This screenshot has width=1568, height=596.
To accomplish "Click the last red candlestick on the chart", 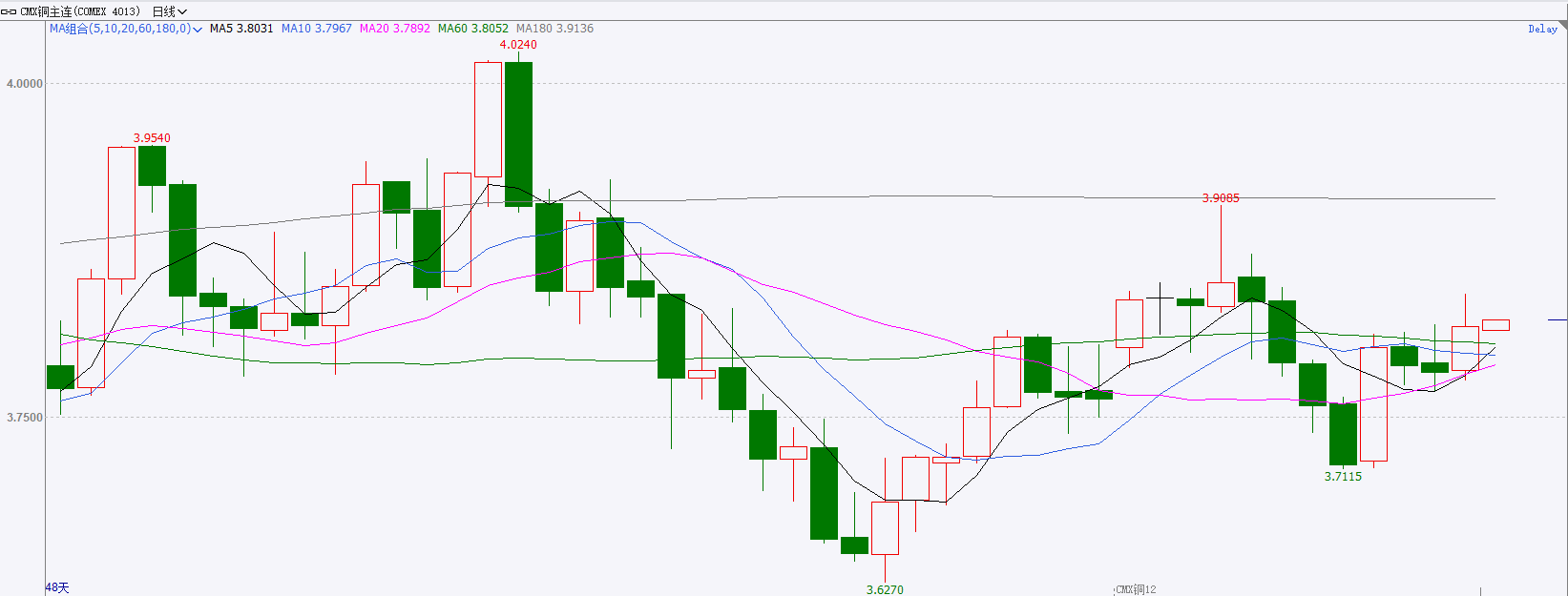I will [1495, 325].
